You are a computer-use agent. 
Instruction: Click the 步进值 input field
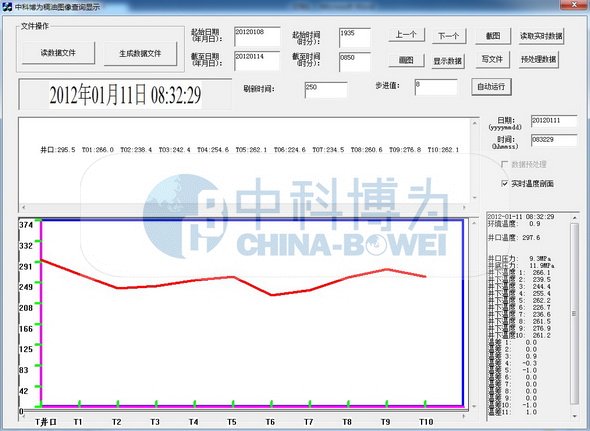click(436, 87)
